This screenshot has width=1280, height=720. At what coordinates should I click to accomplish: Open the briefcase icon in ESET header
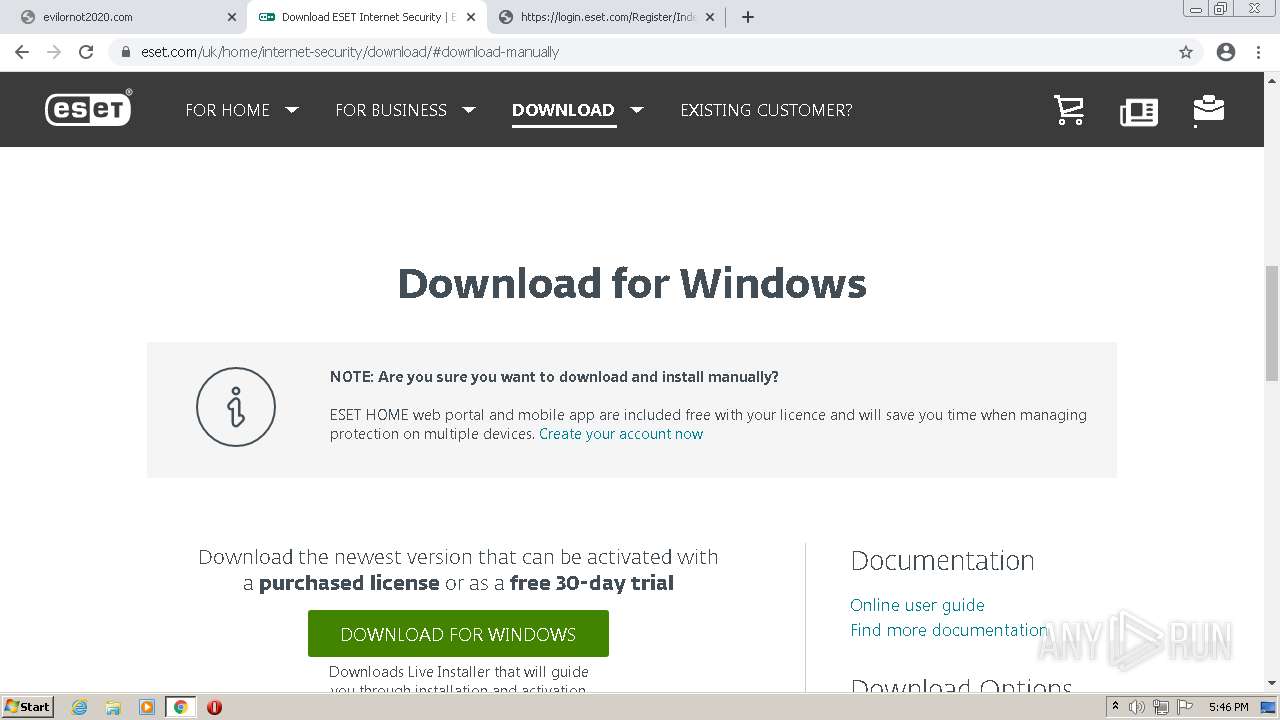[x=1209, y=110]
